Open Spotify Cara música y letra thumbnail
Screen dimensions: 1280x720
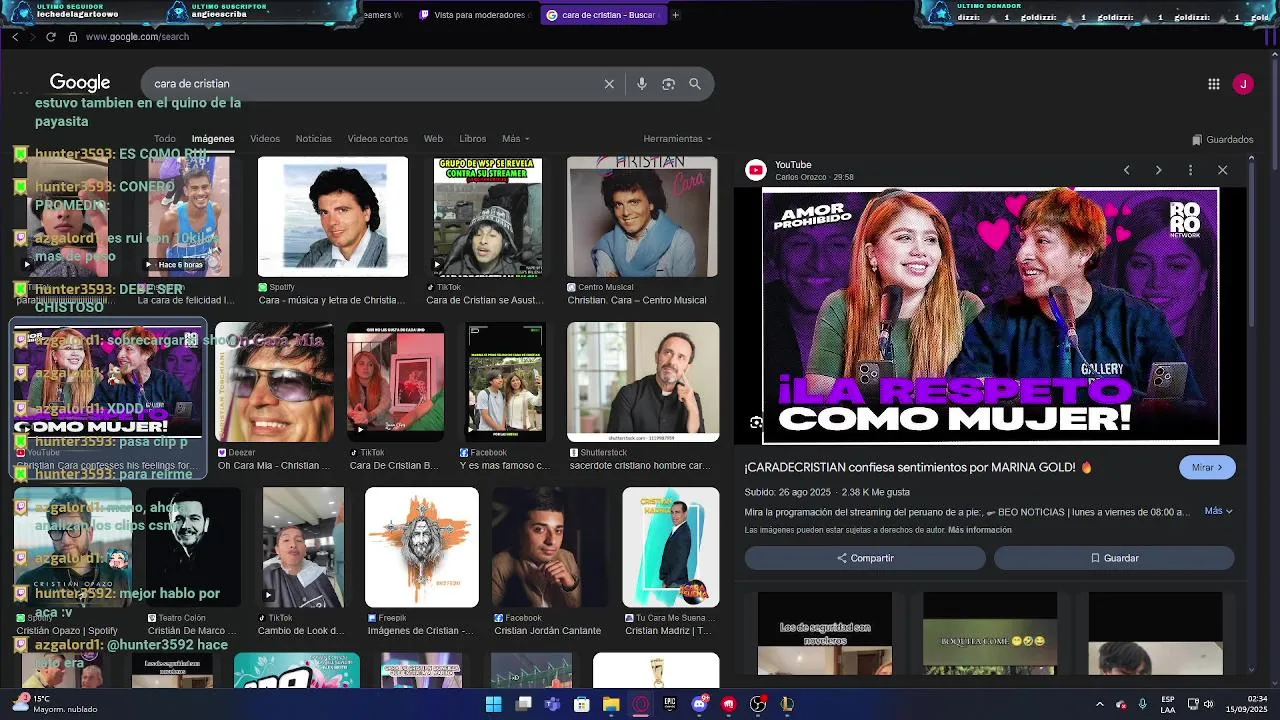(x=333, y=216)
